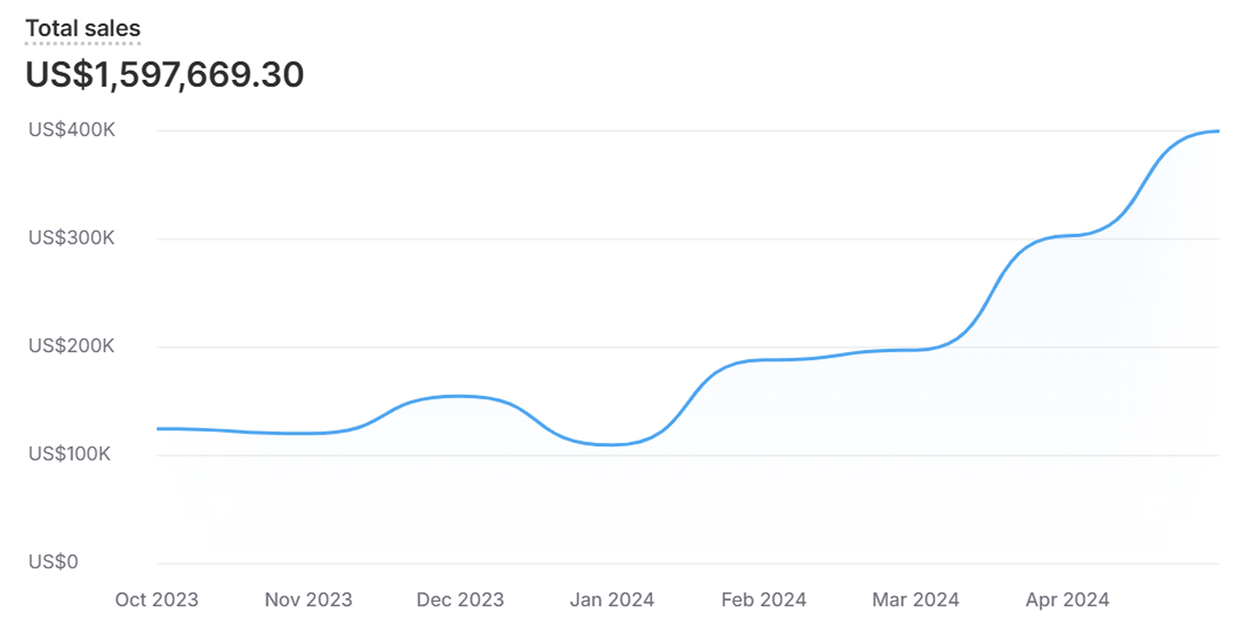Image resolution: width=1250 pixels, height=632 pixels.
Task: Click the sales line's starting point at left edge
Action: point(159,429)
